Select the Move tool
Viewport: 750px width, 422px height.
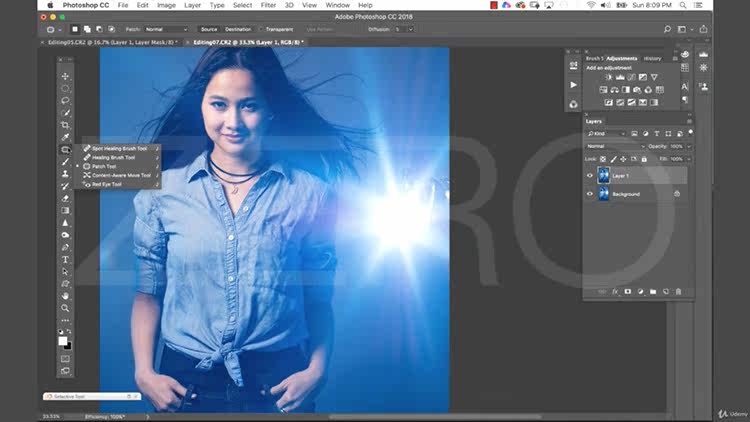click(65, 77)
